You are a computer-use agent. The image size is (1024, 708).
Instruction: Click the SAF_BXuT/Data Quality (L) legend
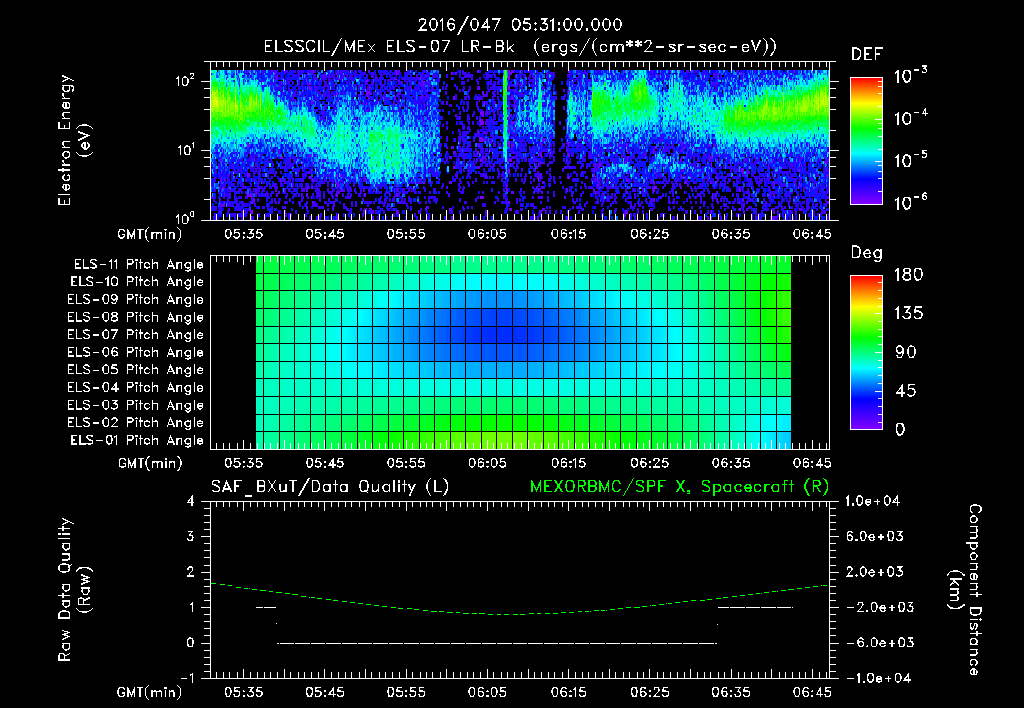[x=330, y=487]
